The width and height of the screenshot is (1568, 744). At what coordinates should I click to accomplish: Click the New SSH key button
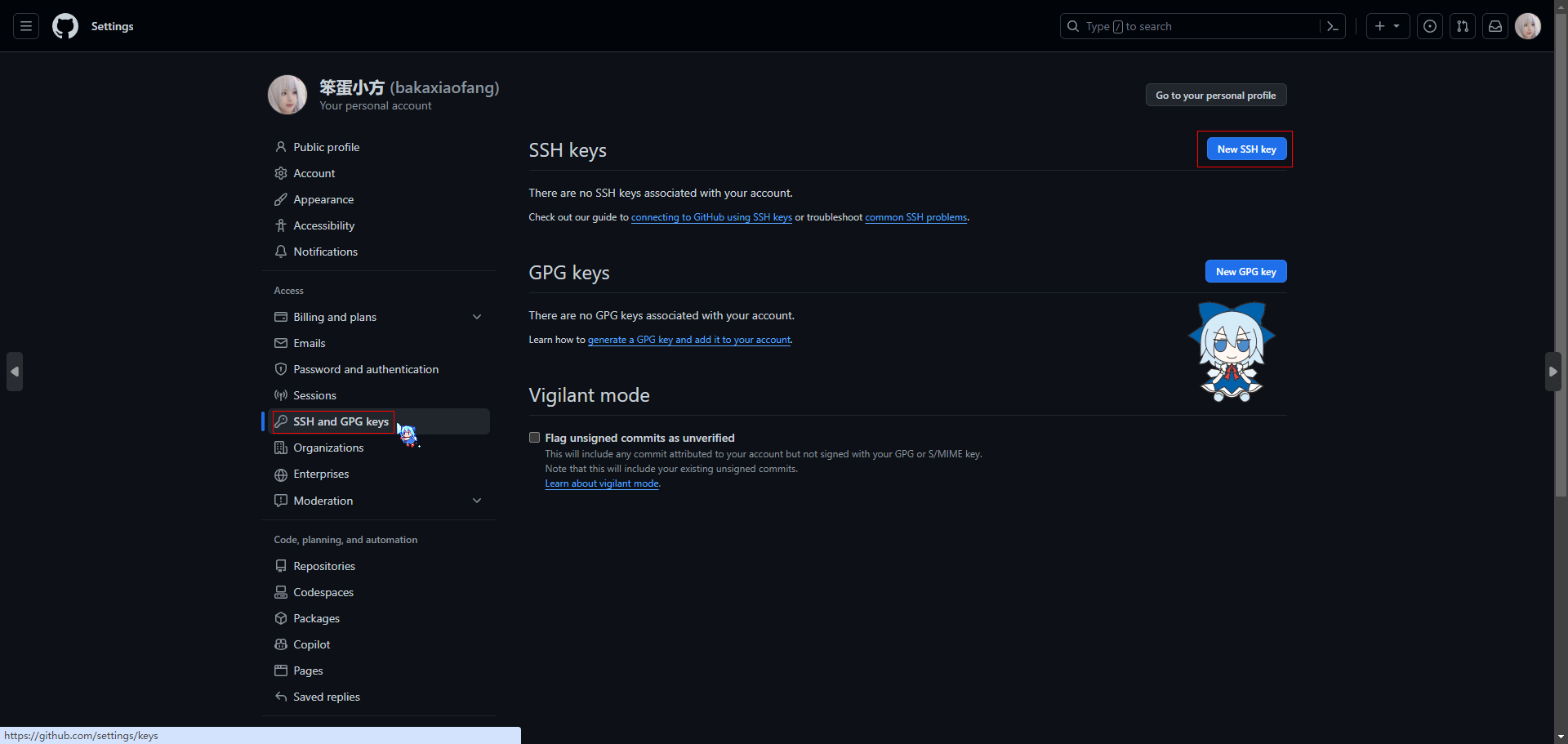pos(1246,149)
